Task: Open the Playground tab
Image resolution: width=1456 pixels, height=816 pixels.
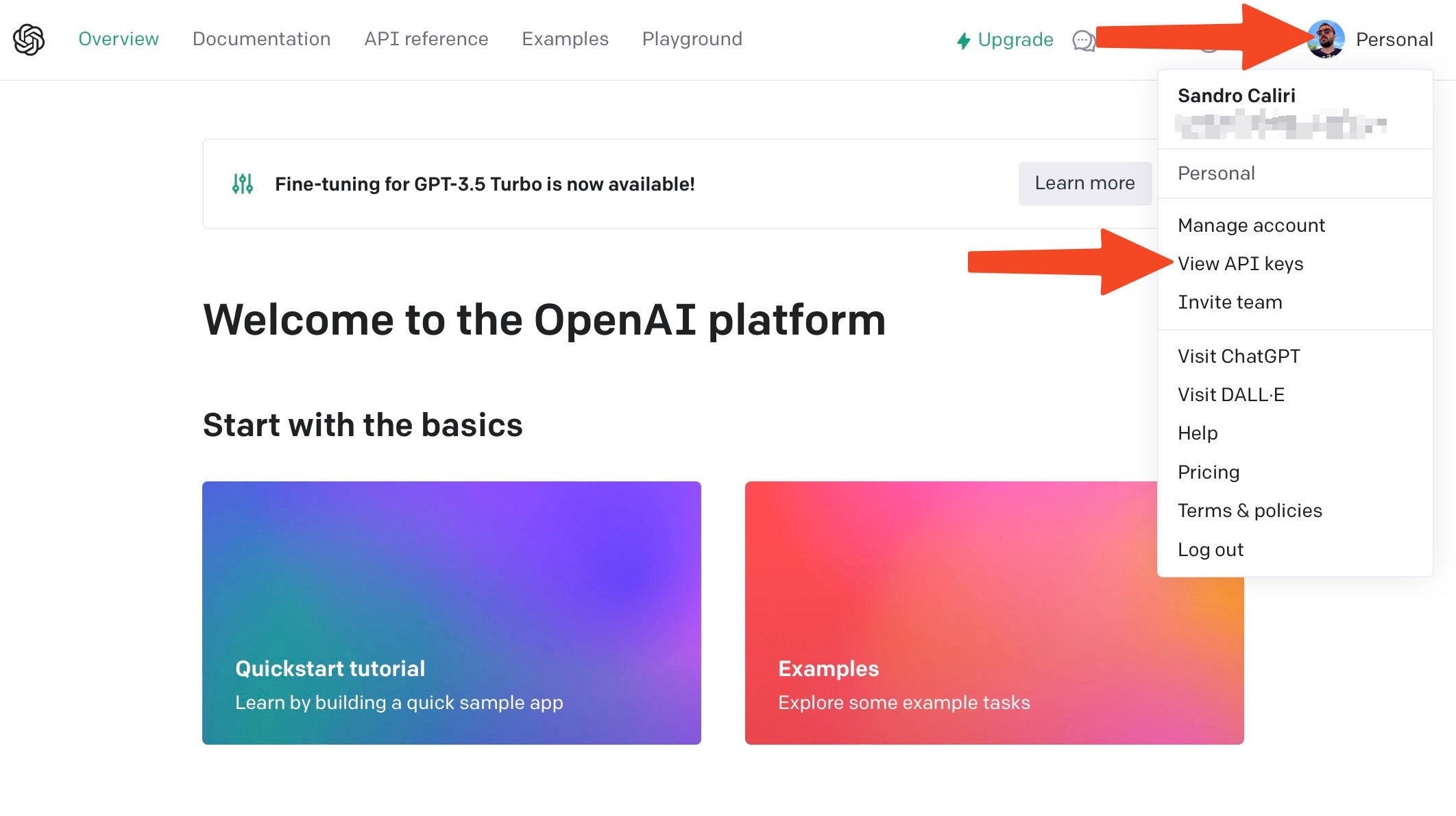Action: [692, 39]
